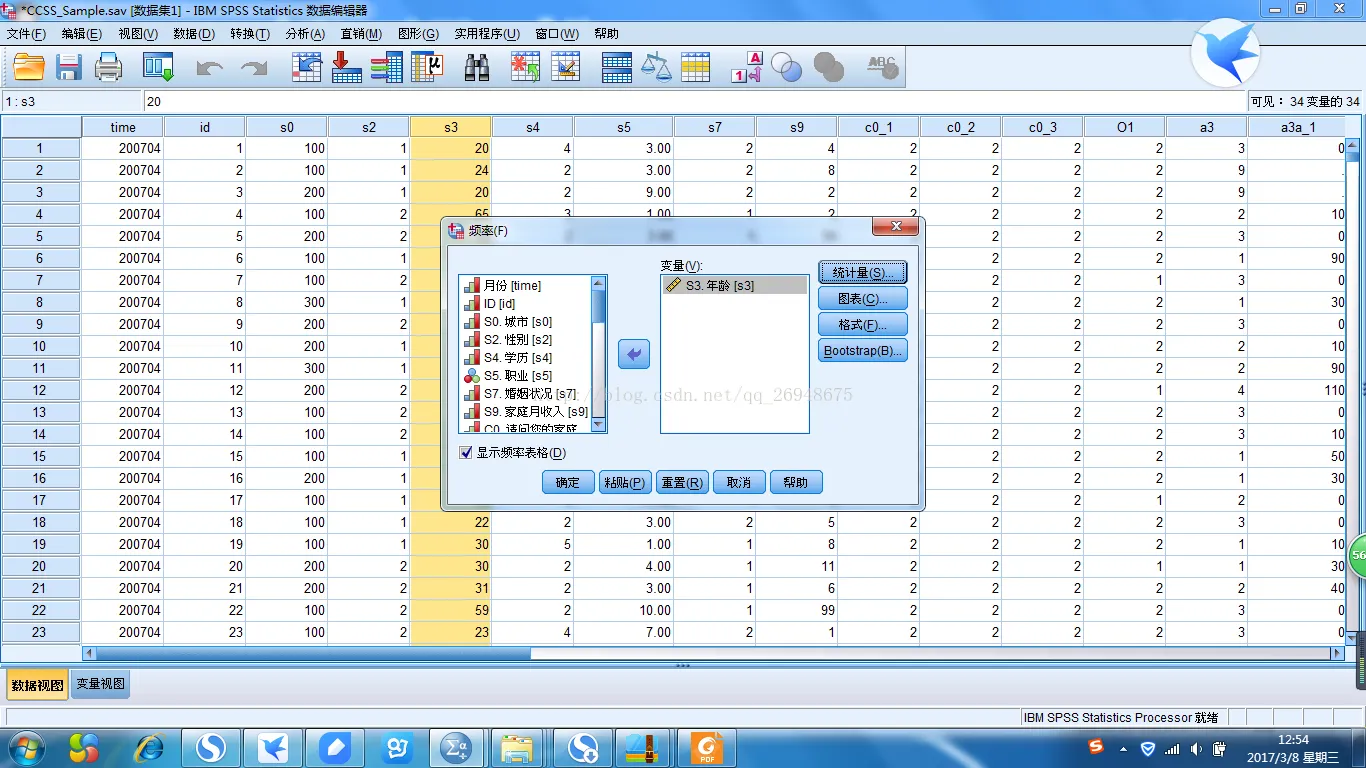The image size is (1366, 768).
Task: Click the 重置(R) button
Action: tap(682, 482)
